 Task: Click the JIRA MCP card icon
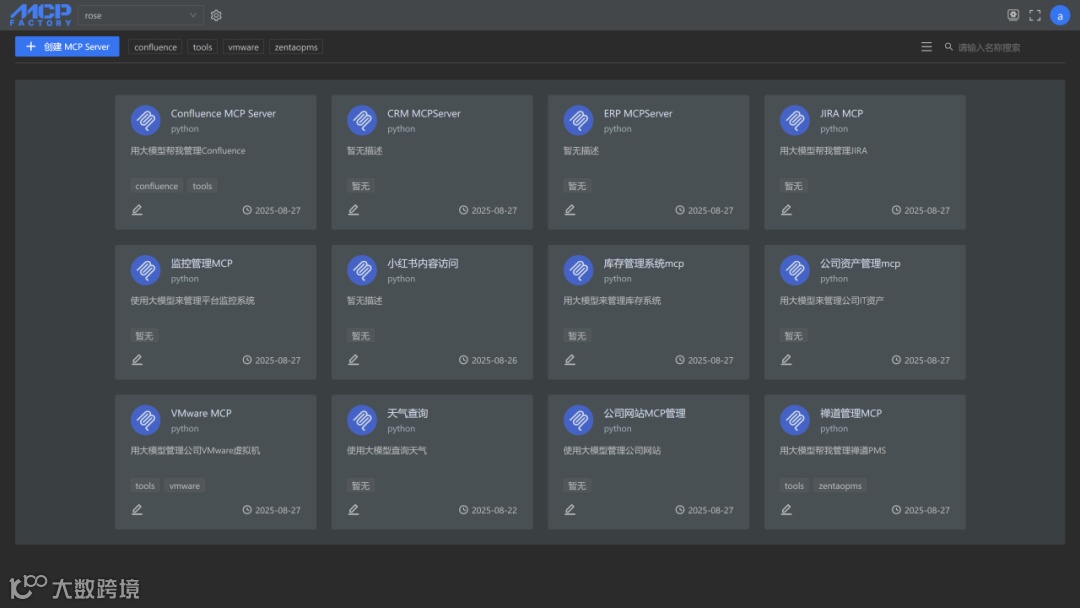(x=794, y=120)
